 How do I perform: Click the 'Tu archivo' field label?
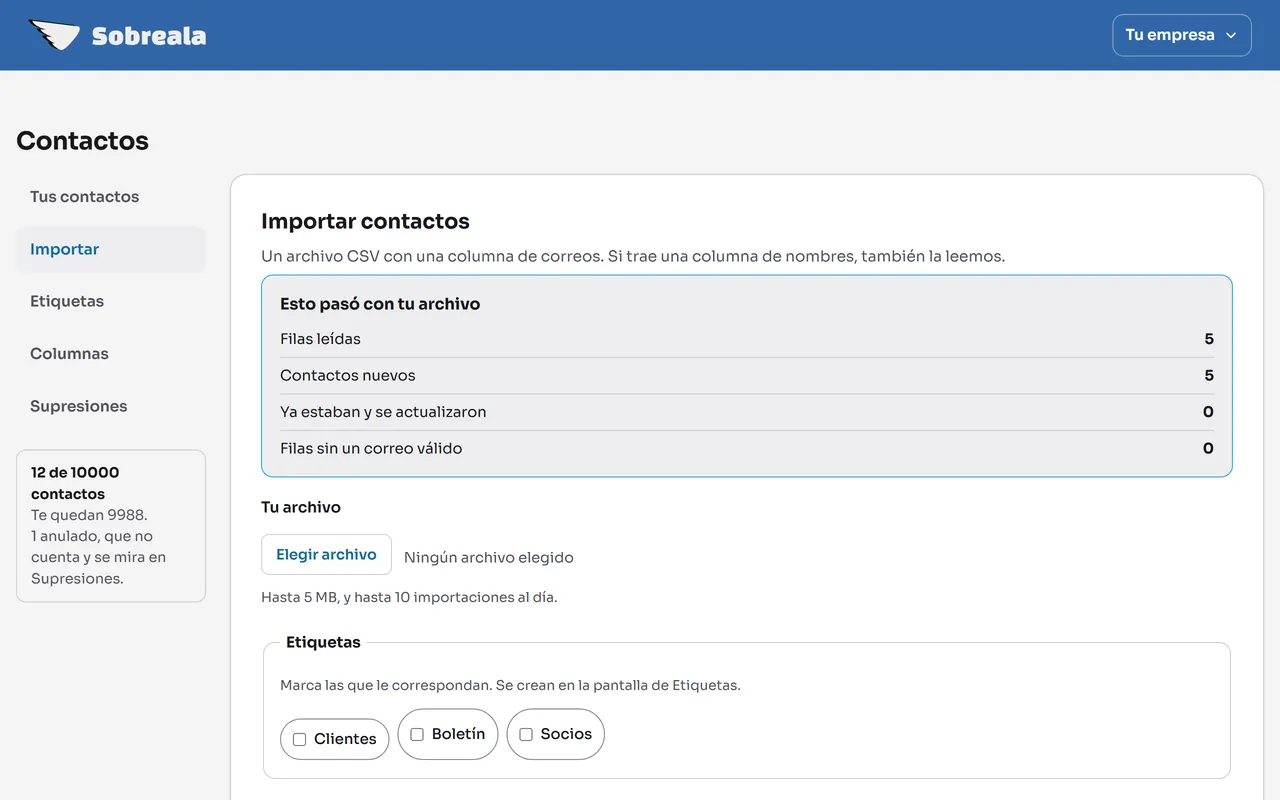(x=301, y=507)
